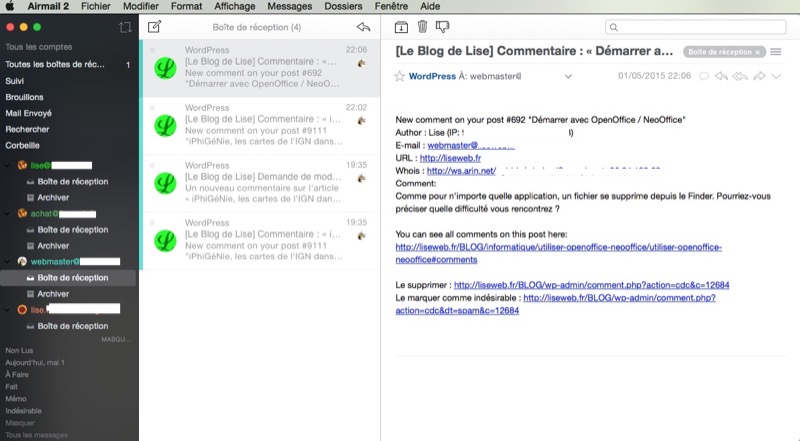This screenshot has height=441, width=800.
Task: Open the Affichage menu
Action: 234,6
